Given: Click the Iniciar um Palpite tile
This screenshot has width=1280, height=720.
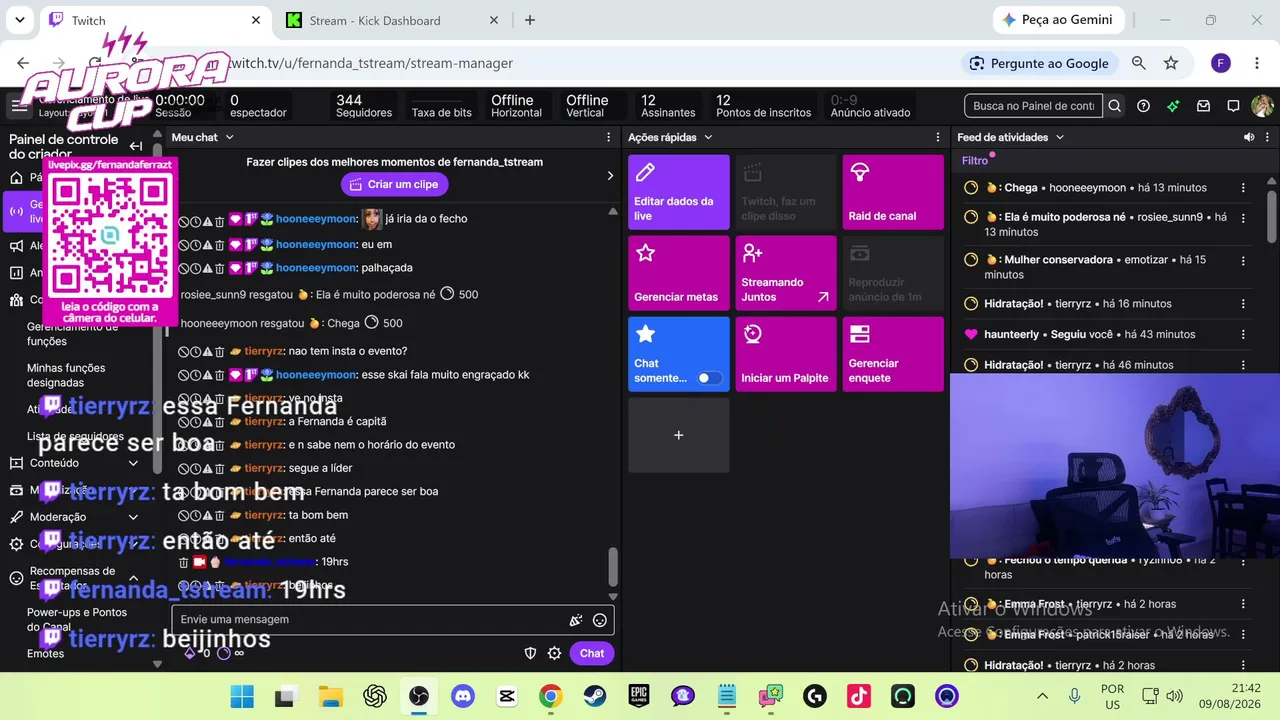Looking at the screenshot, I should pos(786,354).
